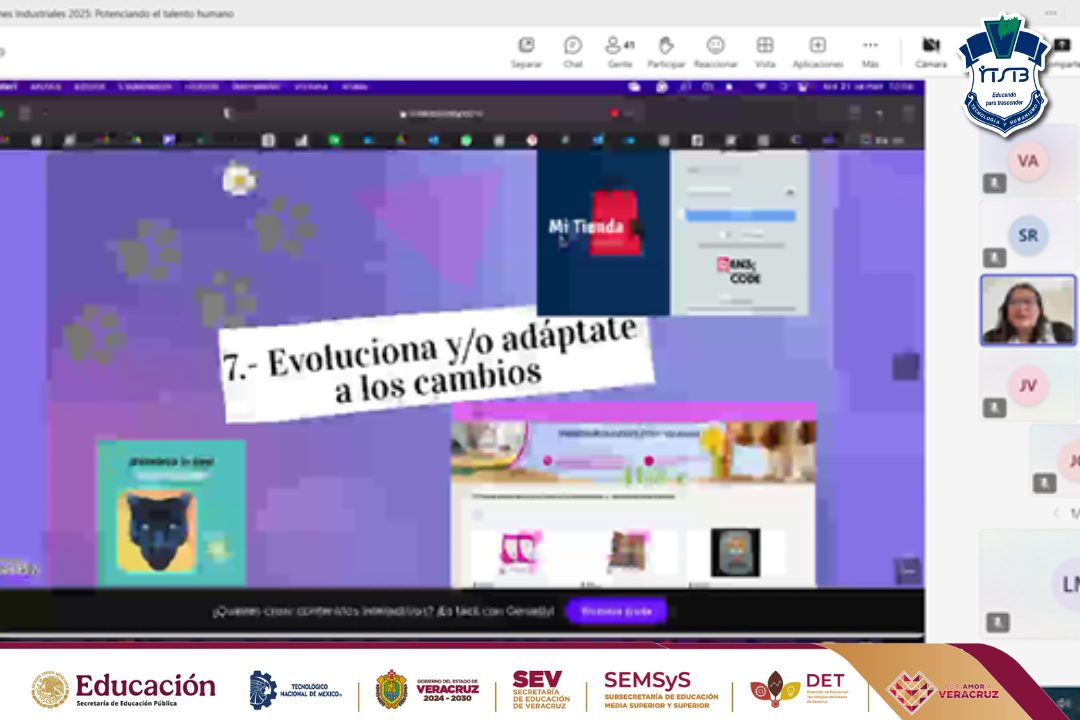Select the presenter's video thumbnail
1080x720 pixels.
tap(1027, 311)
